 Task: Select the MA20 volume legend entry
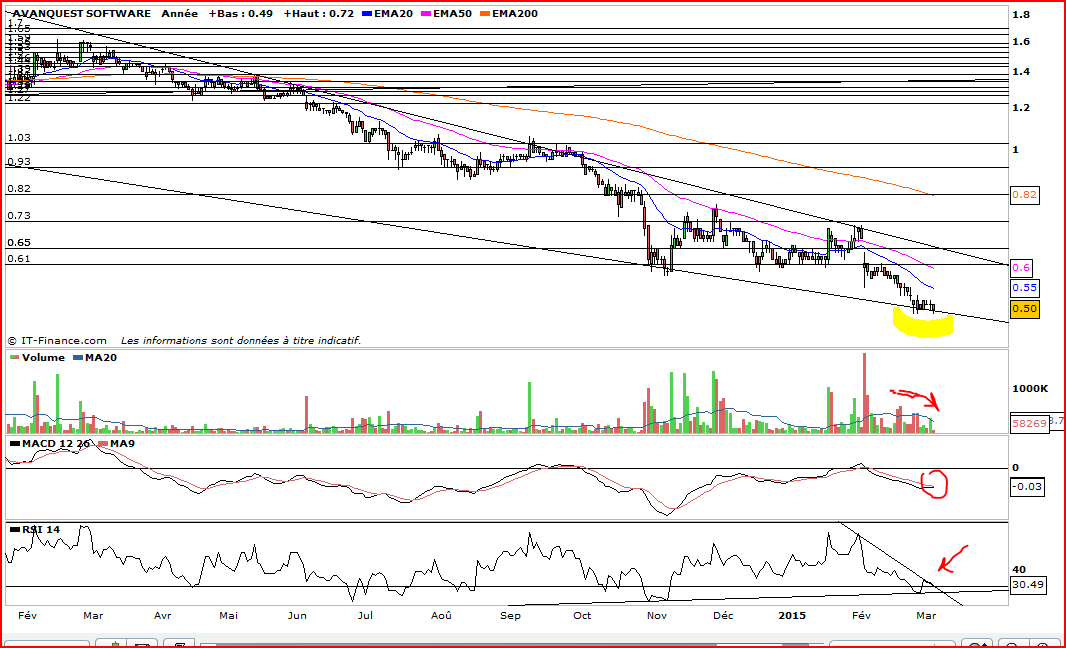tap(94, 358)
